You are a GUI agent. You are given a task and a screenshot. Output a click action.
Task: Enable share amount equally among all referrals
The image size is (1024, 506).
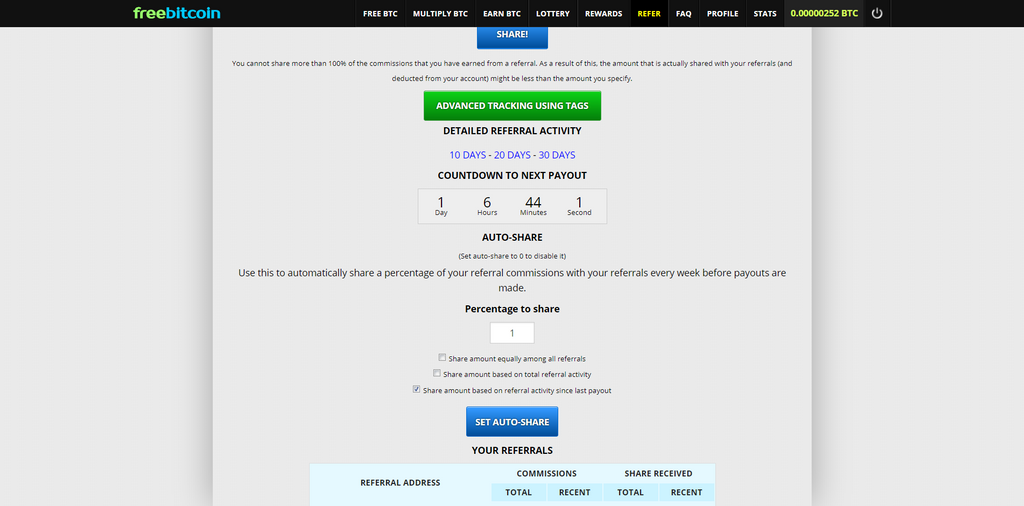[442, 358]
